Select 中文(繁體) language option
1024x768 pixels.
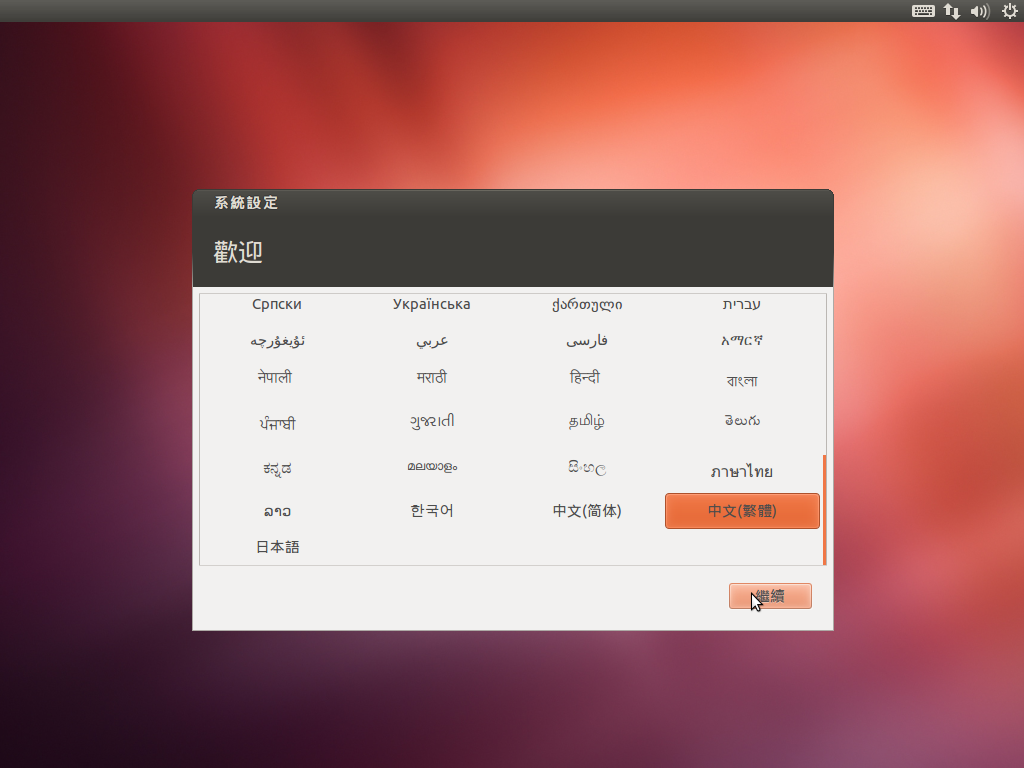[x=742, y=511]
